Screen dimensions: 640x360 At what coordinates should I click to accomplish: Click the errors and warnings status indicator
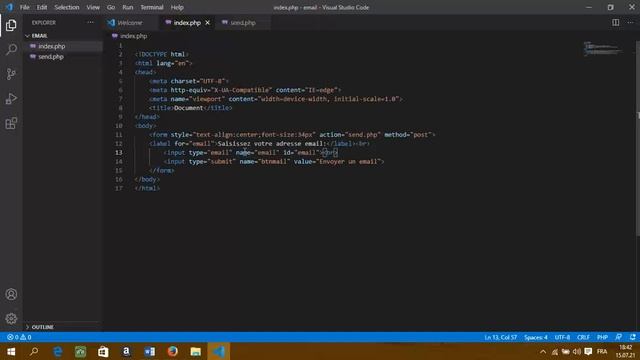(x=19, y=337)
